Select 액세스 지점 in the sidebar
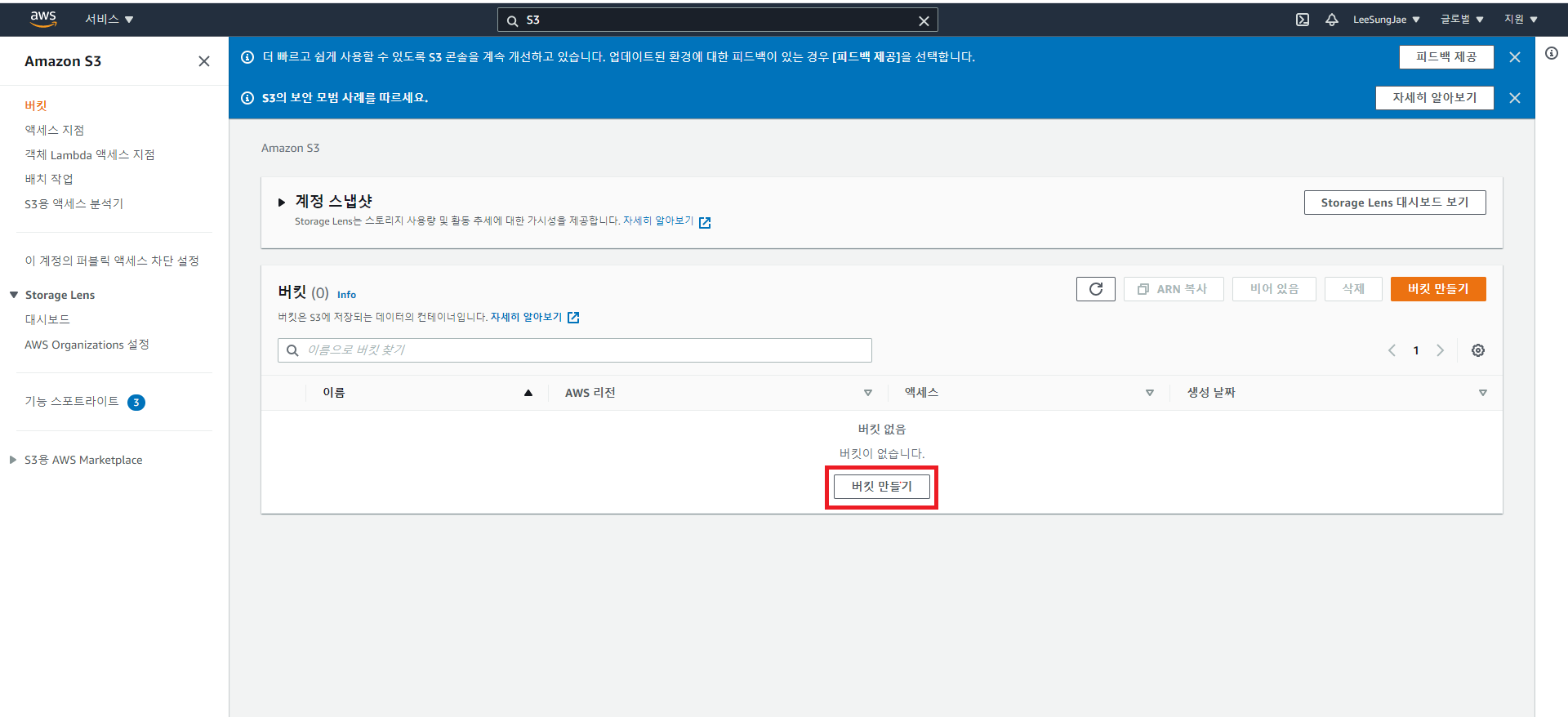The width and height of the screenshot is (1568, 717). (54, 130)
